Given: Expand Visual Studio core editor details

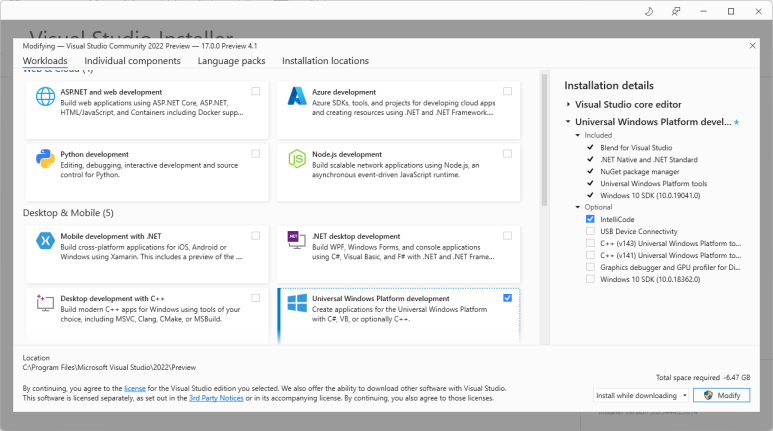Looking at the screenshot, I should tap(568, 105).
